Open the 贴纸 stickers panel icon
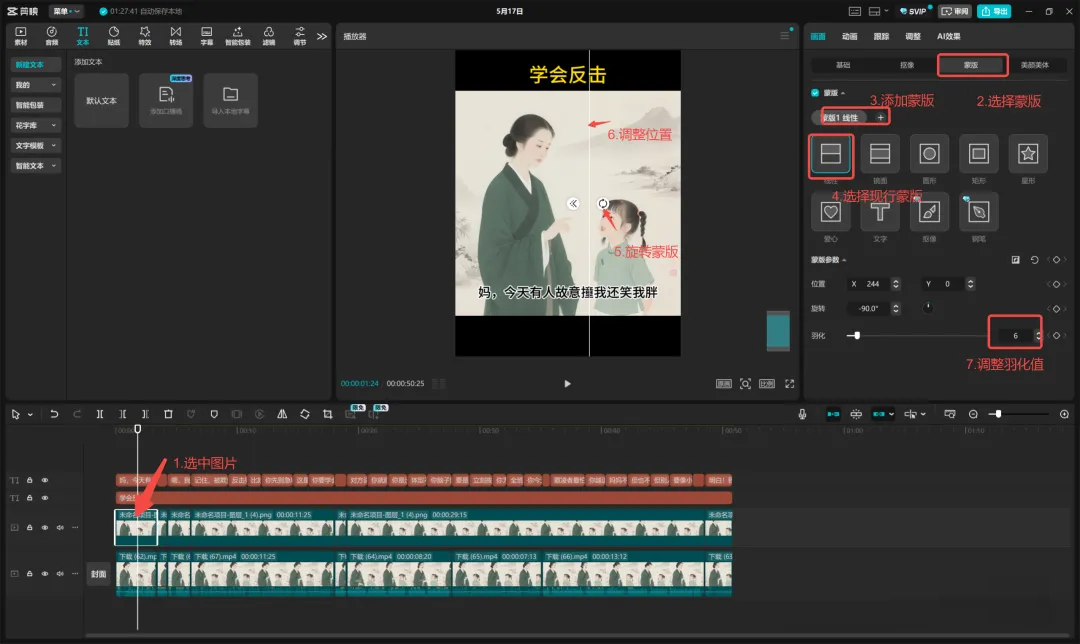Viewport: 1080px width, 644px height. [x=114, y=36]
